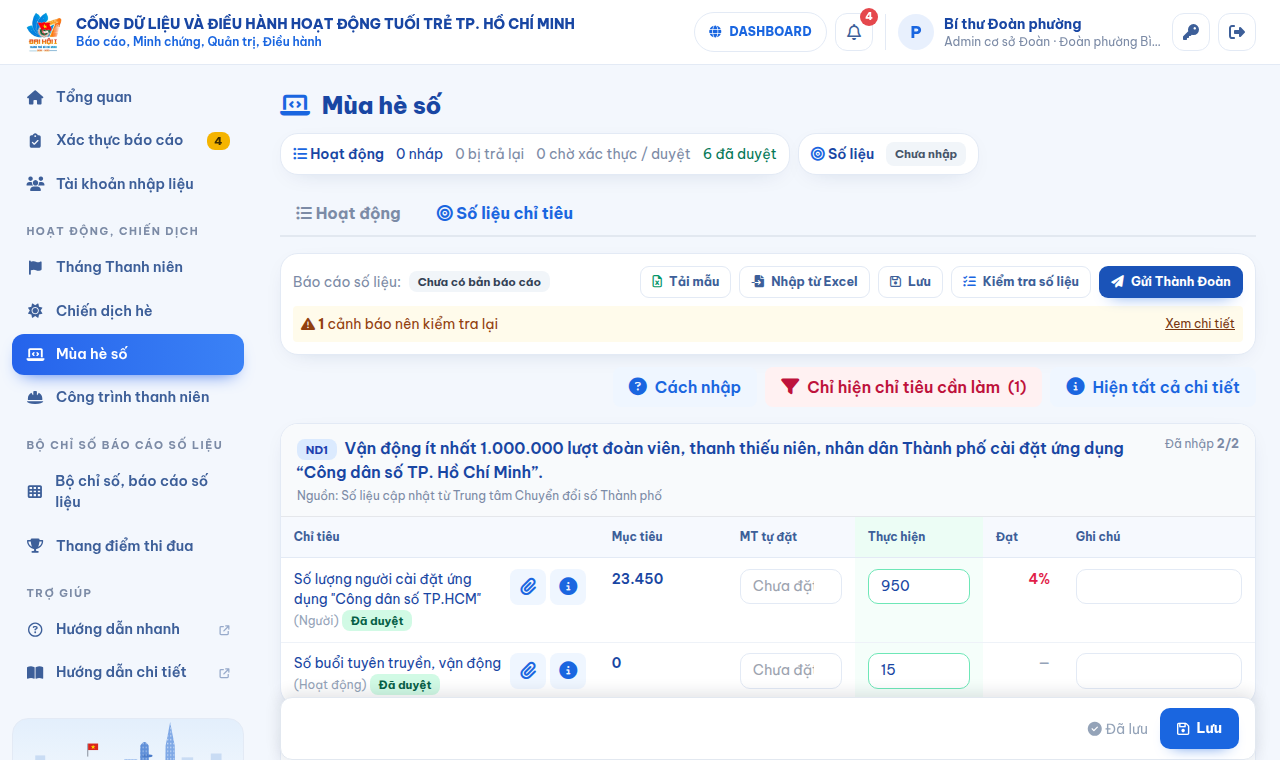
Task: Open notifications bell with 4 badge
Action: tap(854, 32)
